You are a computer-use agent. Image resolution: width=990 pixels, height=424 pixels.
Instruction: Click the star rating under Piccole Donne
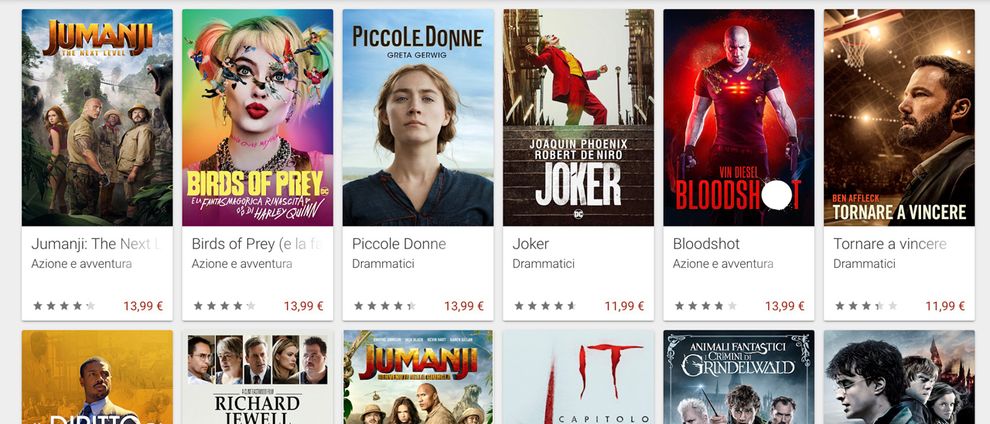pyautogui.click(x=385, y=306)
